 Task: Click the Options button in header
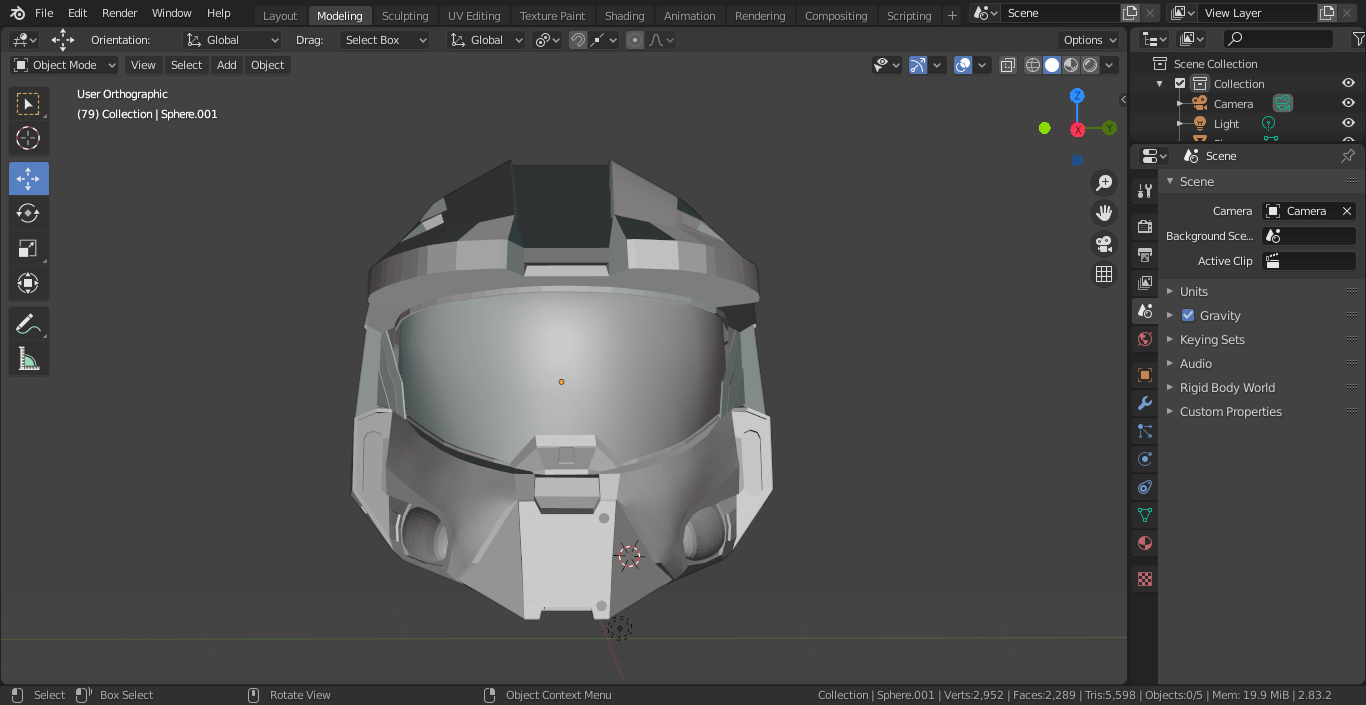tap(1088, 40)
